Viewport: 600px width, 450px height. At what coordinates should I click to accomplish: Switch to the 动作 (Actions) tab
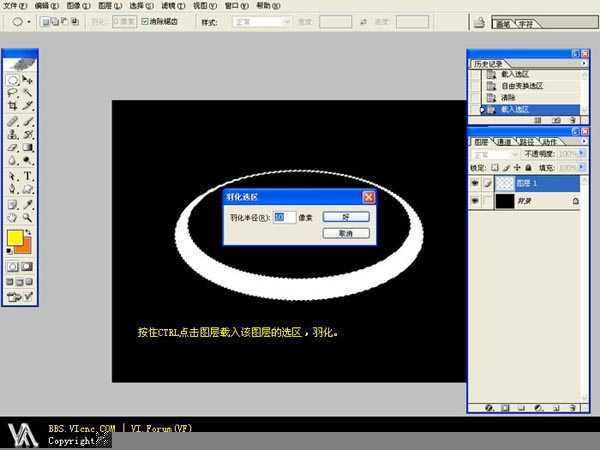(x=549, y=142)
